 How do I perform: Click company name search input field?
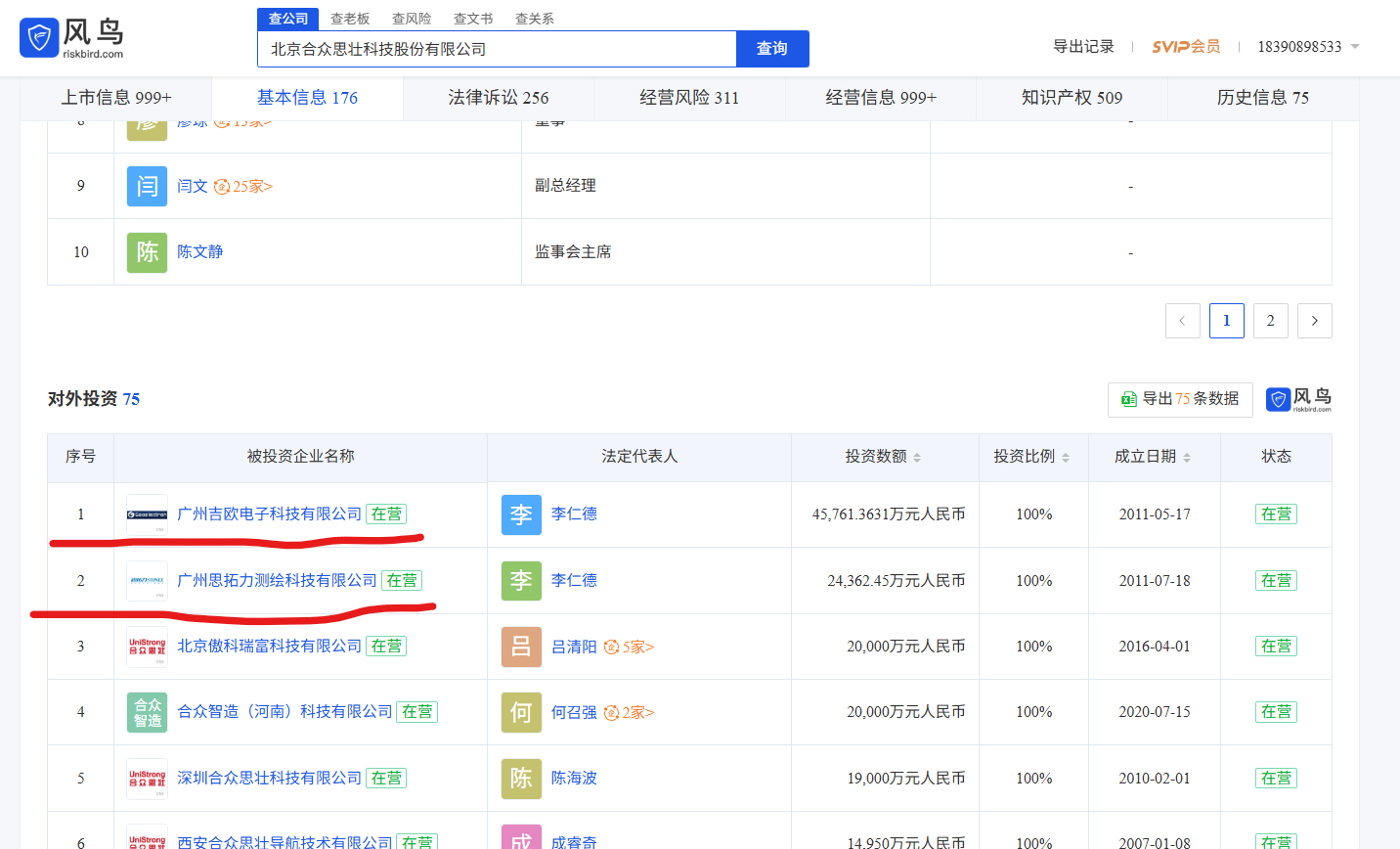tap(497, 49)
